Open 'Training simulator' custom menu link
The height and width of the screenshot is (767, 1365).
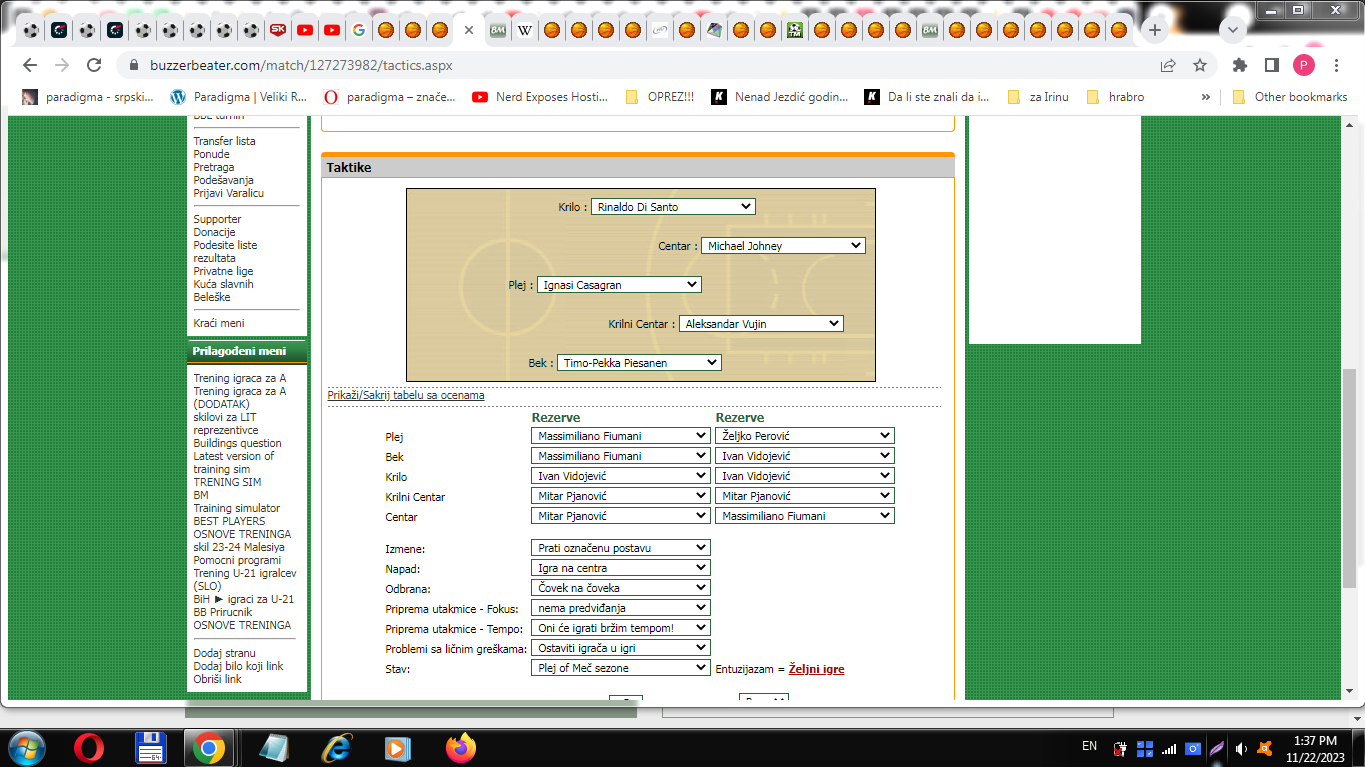[x=236, y=508]
